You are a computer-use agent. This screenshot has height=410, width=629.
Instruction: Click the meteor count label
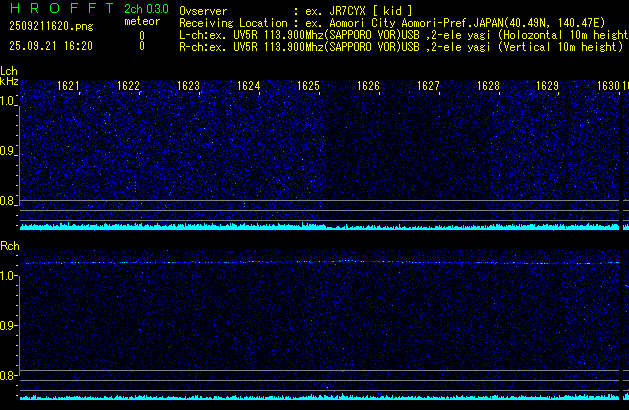[141, 21]
